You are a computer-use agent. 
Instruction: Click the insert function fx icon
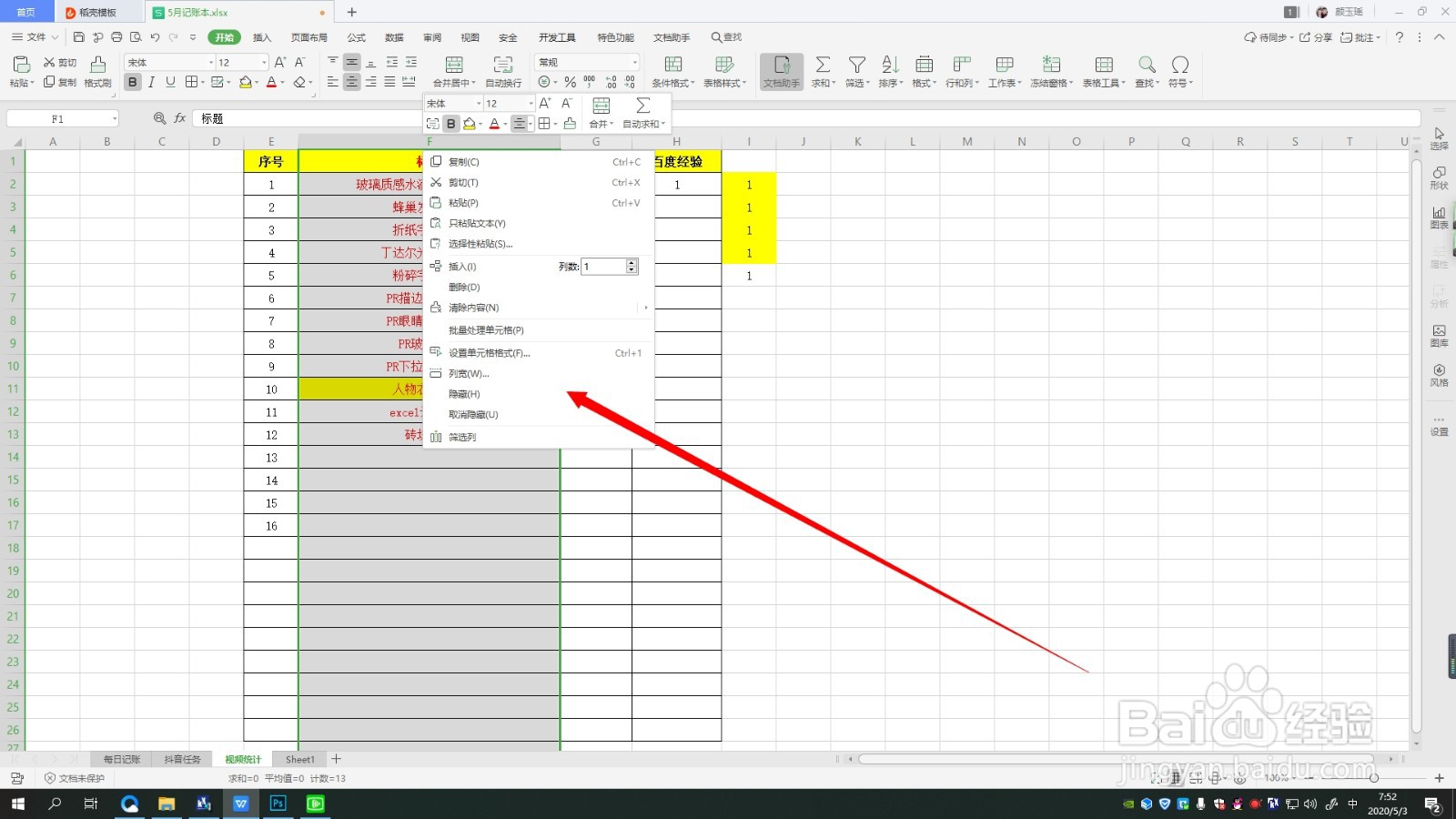[x=180, y=118]
